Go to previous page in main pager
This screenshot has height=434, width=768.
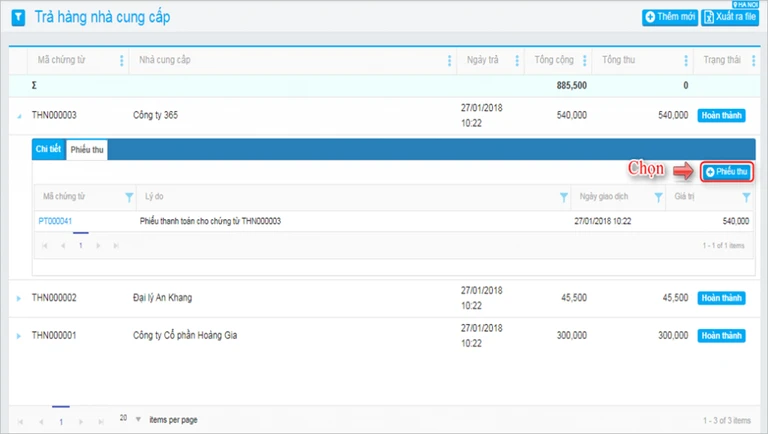pyautogui.click(x=41, y=422)
